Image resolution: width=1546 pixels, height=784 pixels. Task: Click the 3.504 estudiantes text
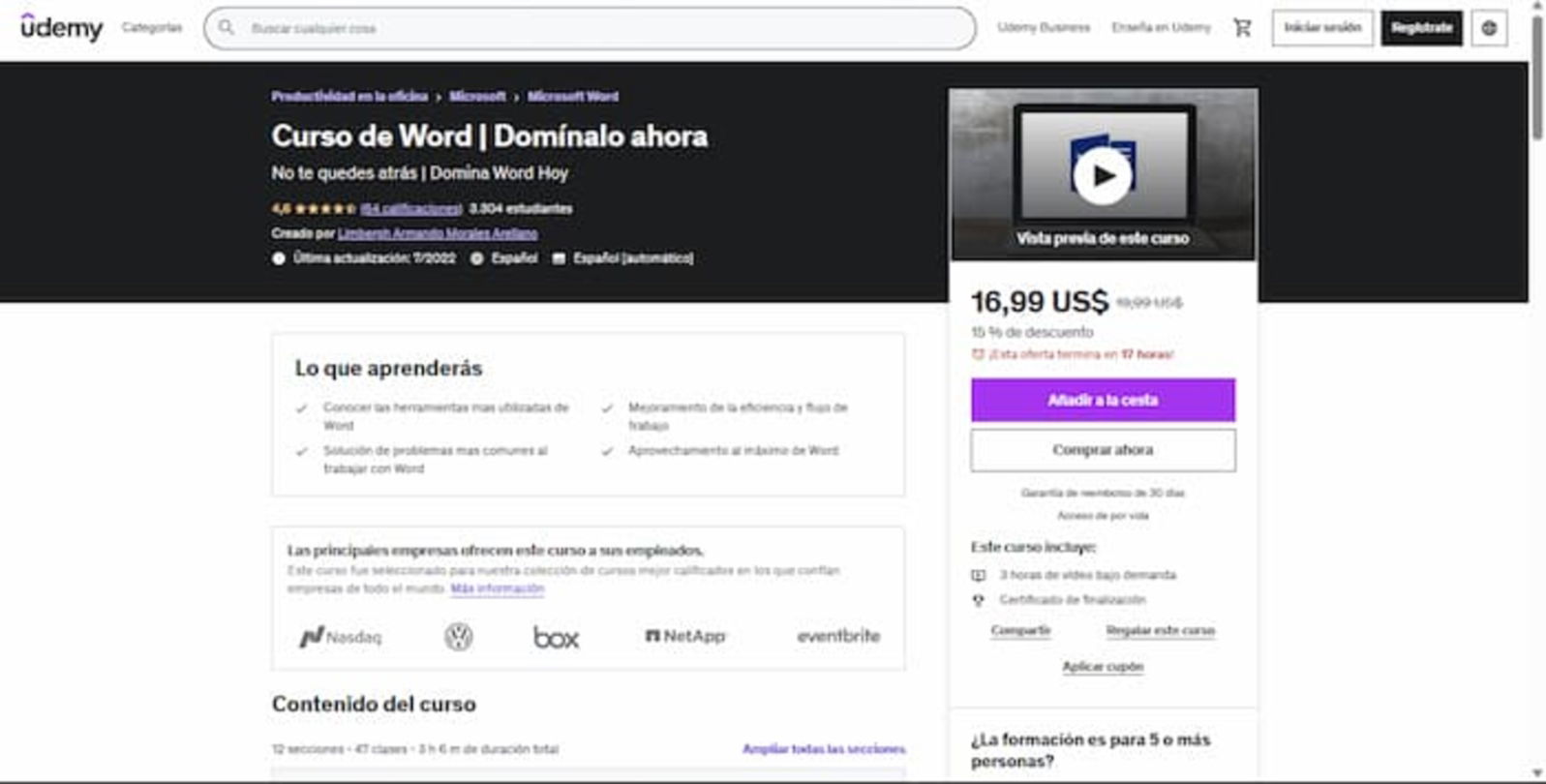click(521, 209)
